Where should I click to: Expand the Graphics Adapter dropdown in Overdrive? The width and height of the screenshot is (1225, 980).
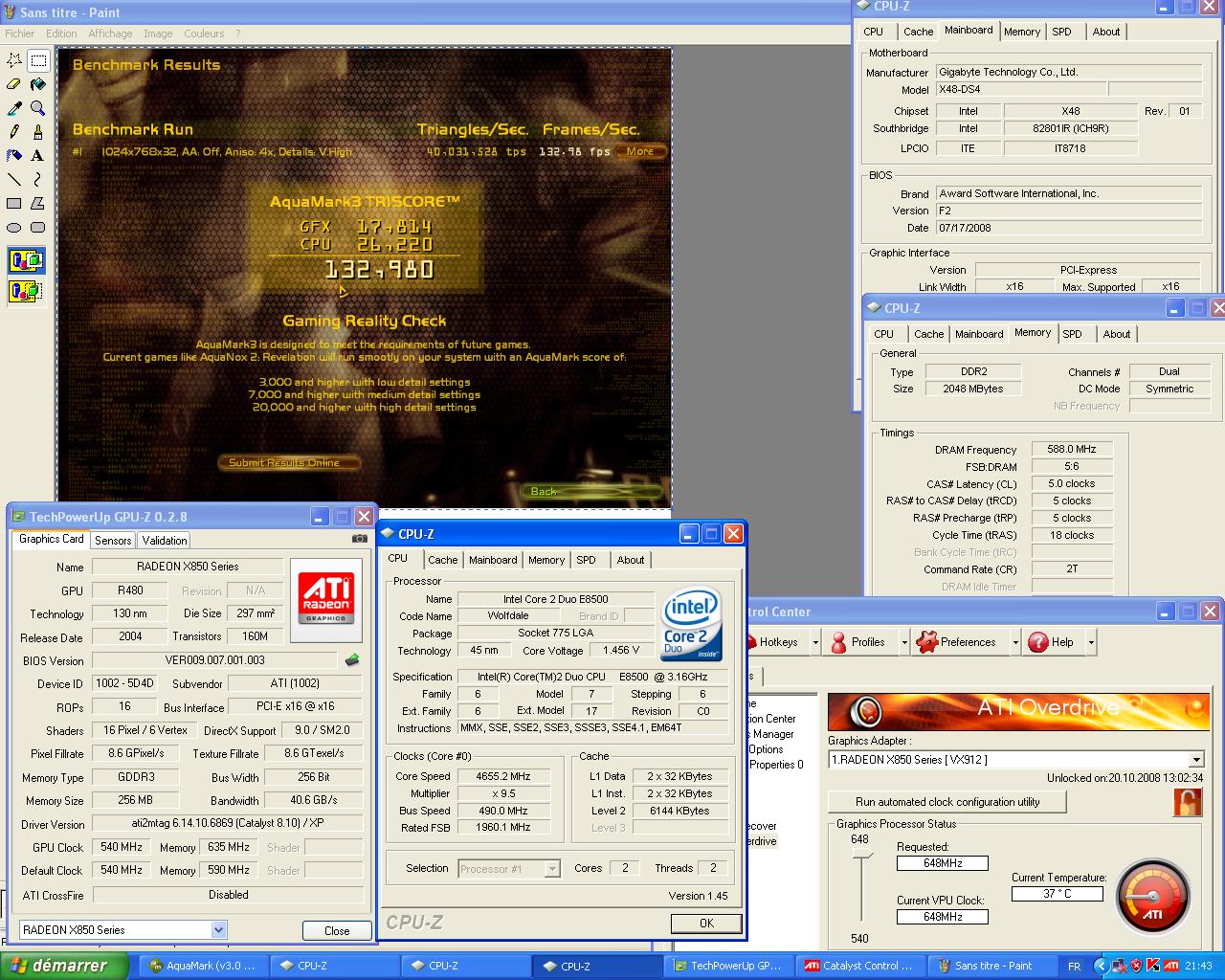[x=1196, y=760]
